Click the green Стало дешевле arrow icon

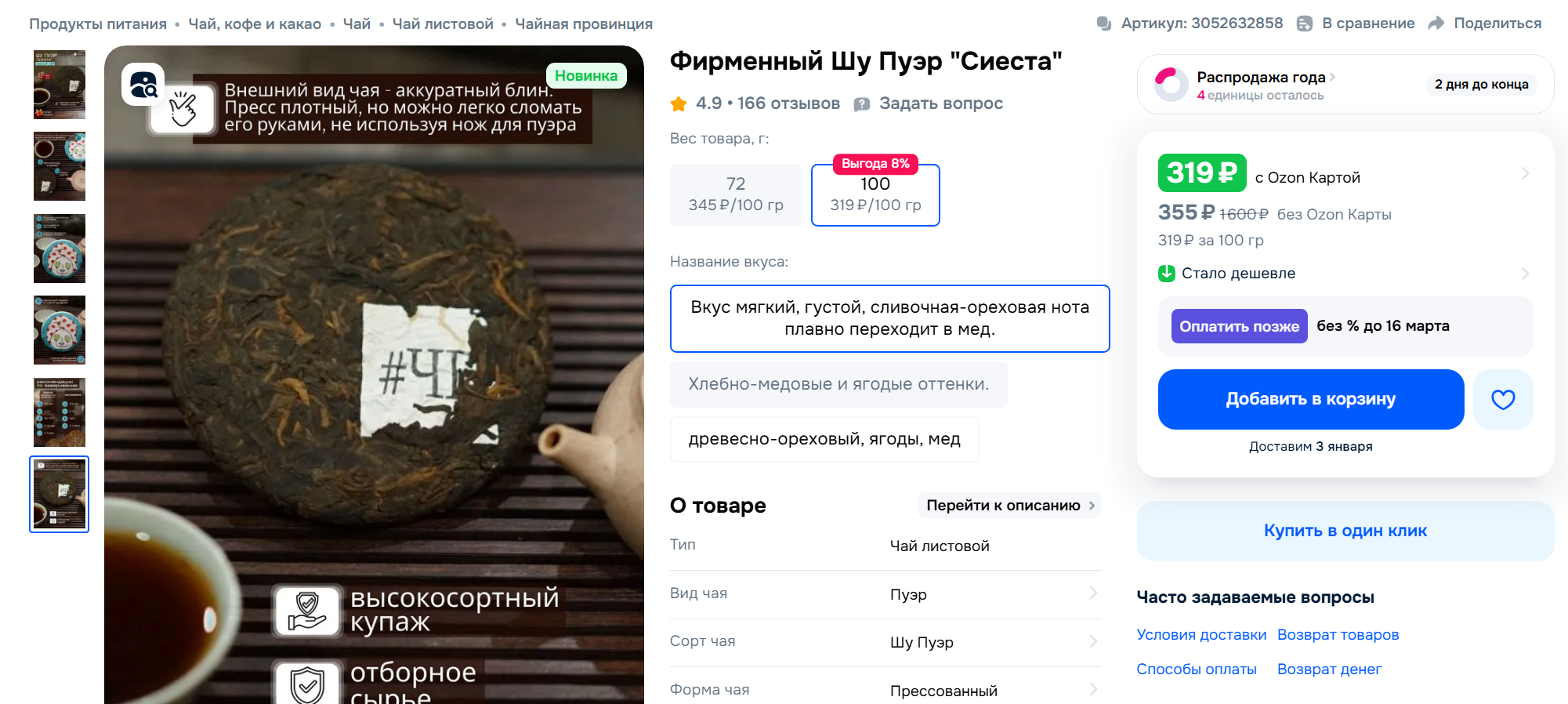tap(1166, 273)
